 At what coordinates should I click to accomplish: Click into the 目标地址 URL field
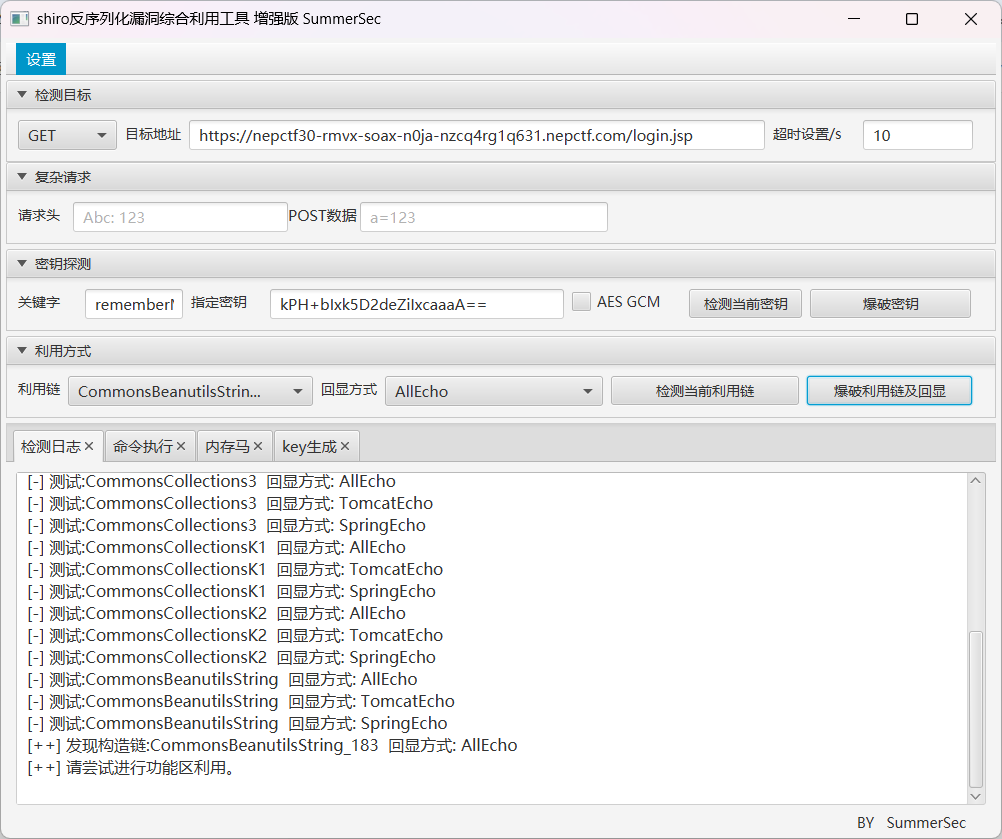(x=476, y=136)
